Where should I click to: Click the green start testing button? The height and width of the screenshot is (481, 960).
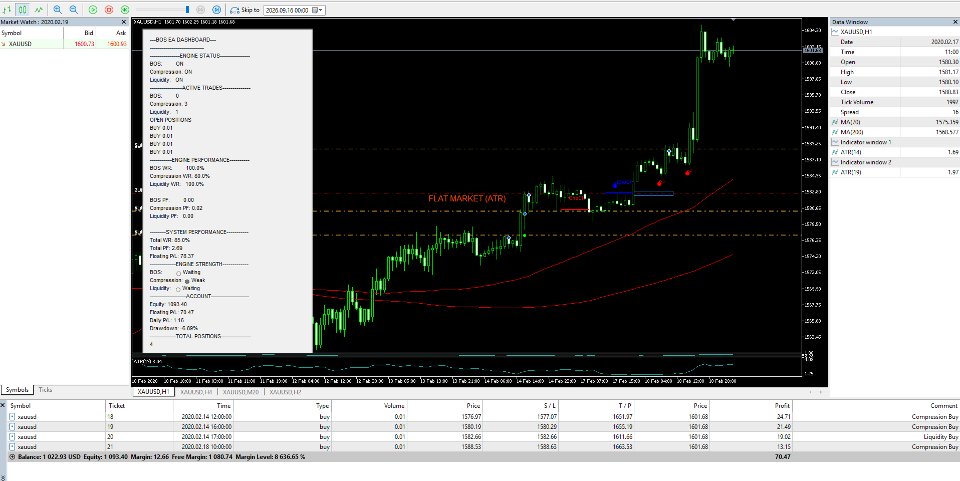(93, 10)
